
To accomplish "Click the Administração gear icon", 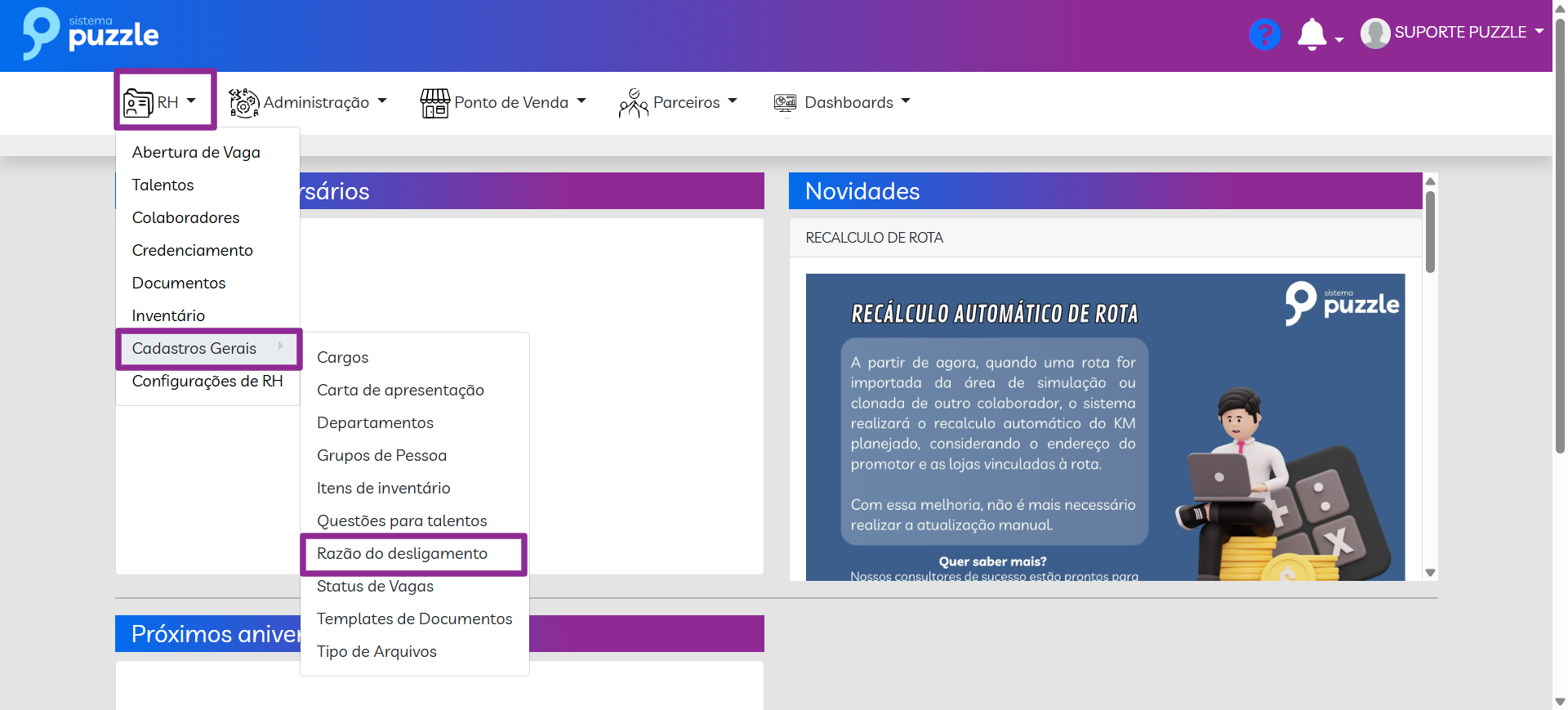I will tap(243, 103).
